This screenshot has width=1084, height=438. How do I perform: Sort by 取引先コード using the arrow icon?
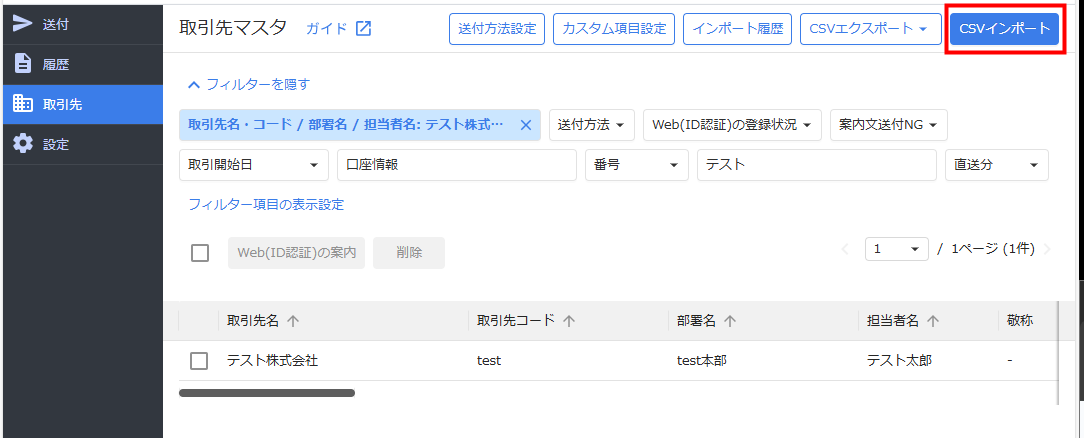coord(569,321)
